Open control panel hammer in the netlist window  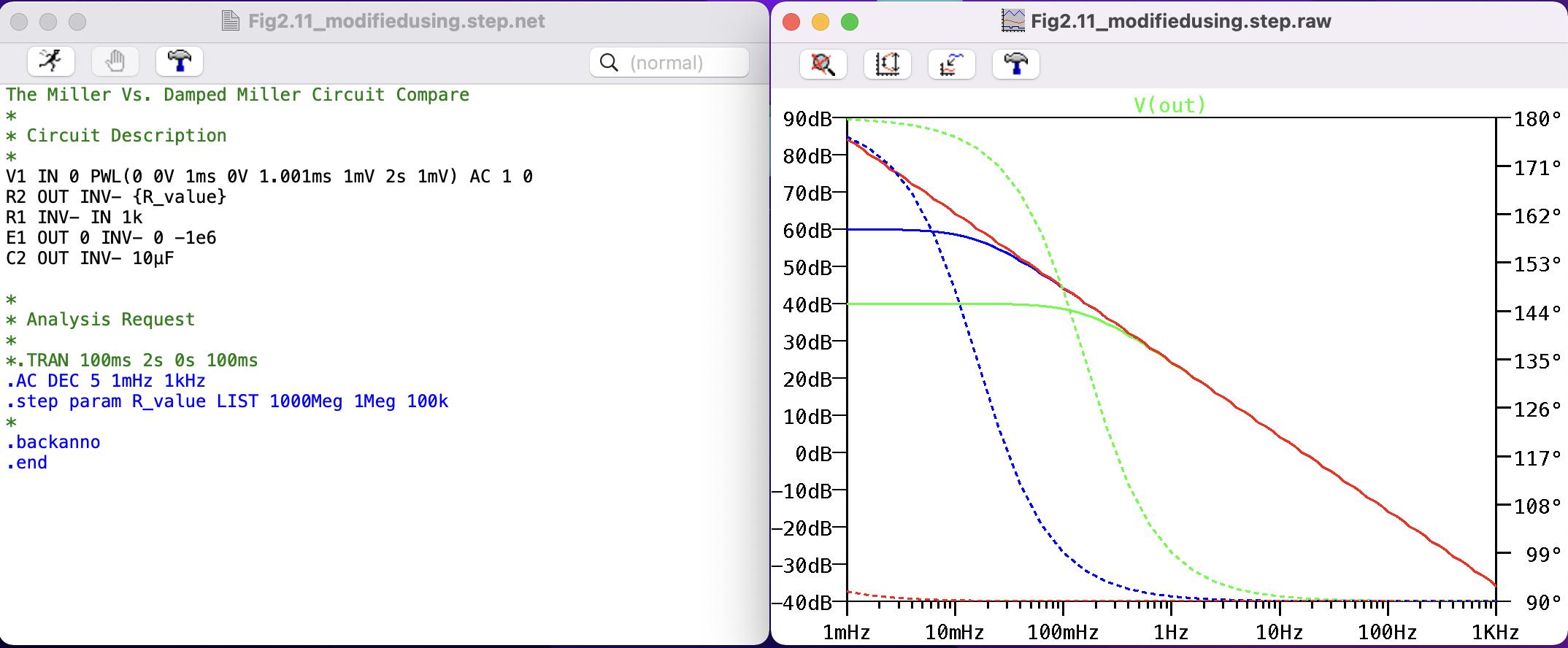(180, 61)
